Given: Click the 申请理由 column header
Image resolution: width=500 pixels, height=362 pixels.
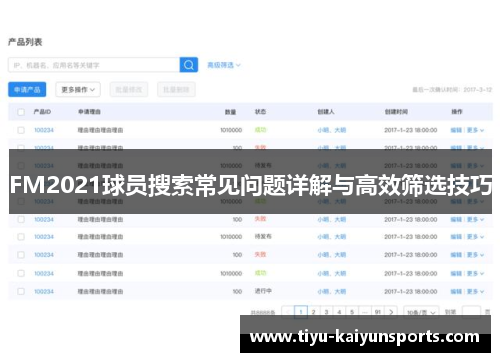Looking at the screenshot, I should click(89, 112).
